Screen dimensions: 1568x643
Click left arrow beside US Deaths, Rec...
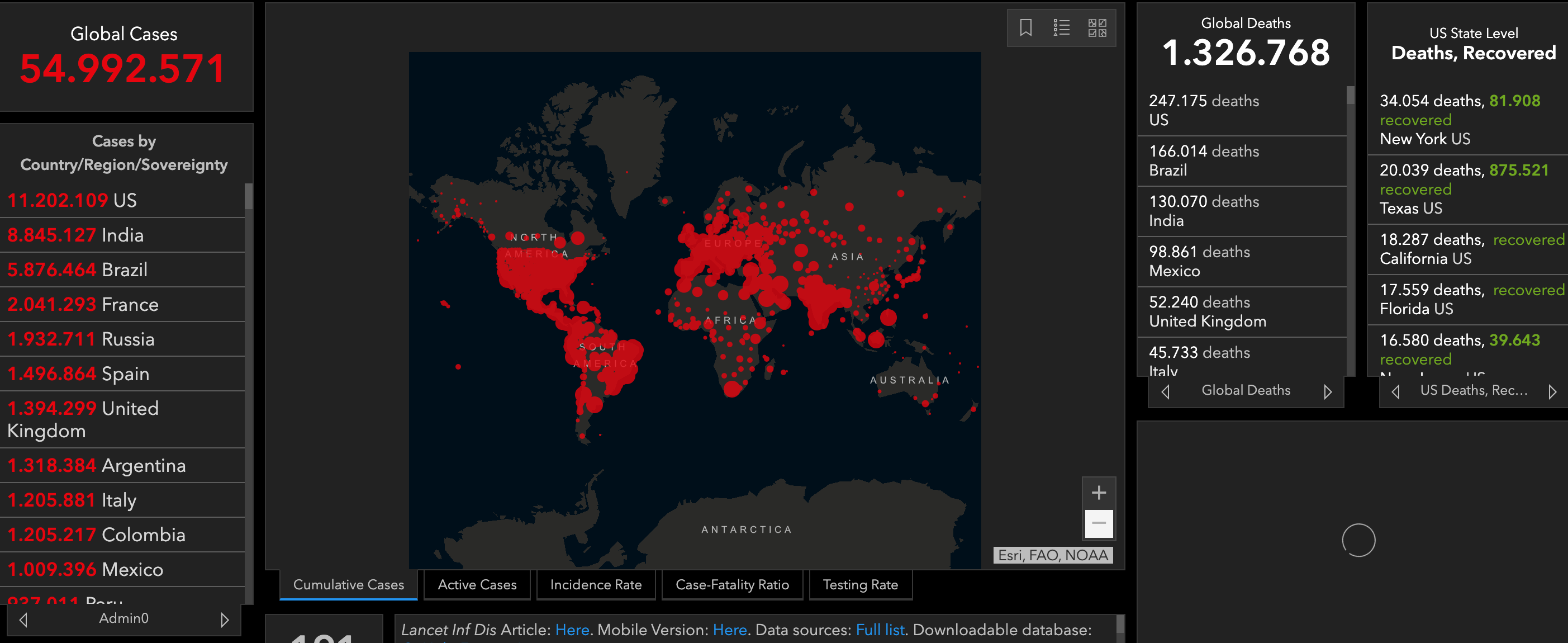[x=1396, y=391]
